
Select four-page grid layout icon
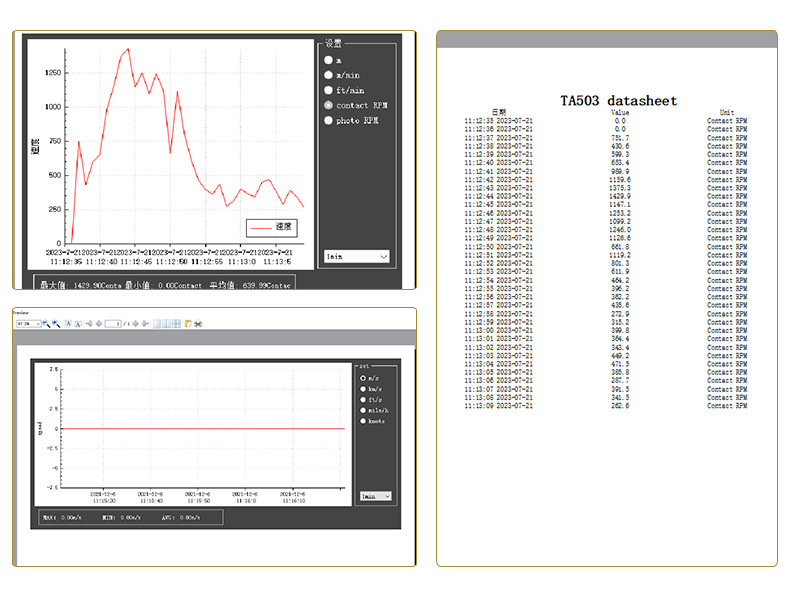point(176,324)
